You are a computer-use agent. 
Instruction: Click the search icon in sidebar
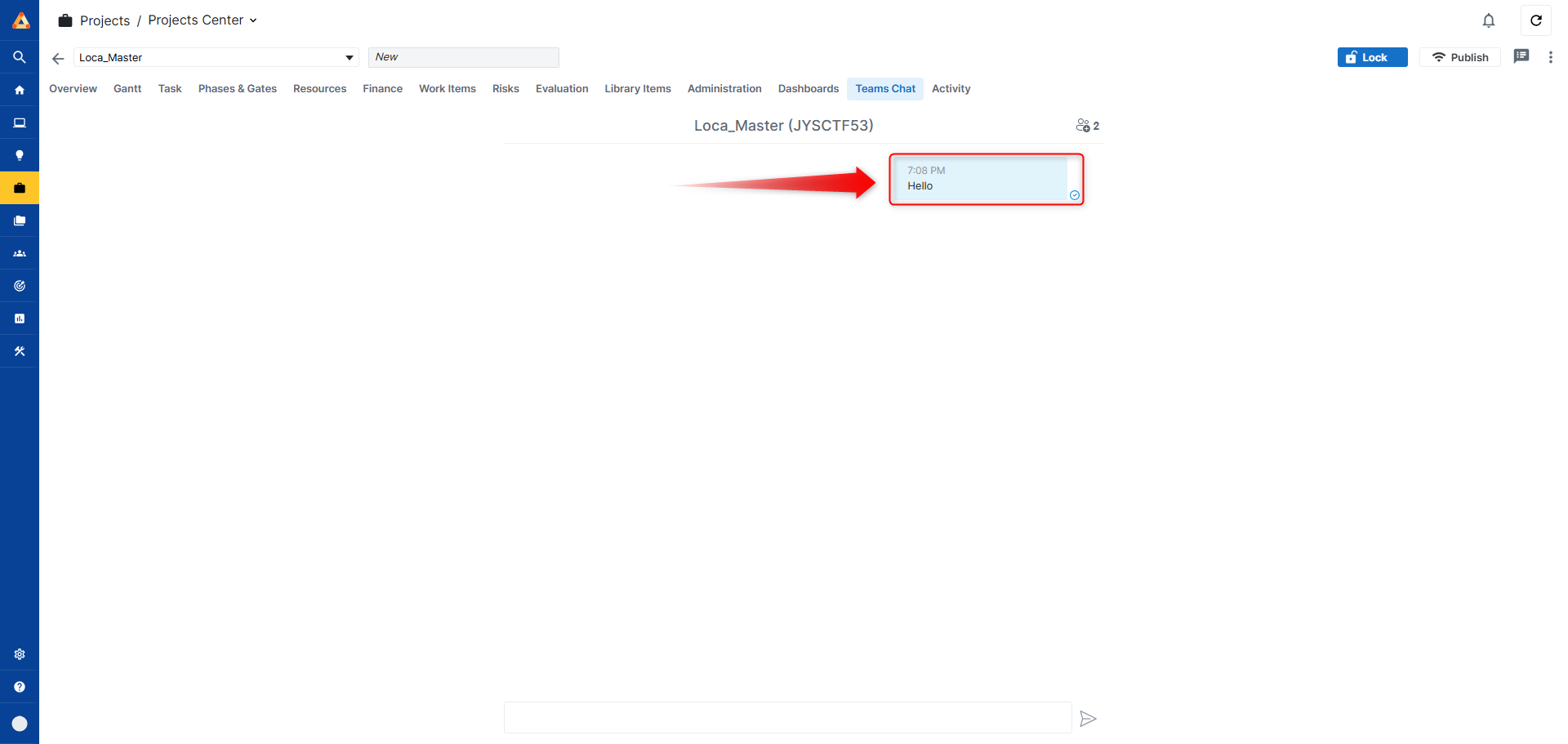[x=20, y=57]
